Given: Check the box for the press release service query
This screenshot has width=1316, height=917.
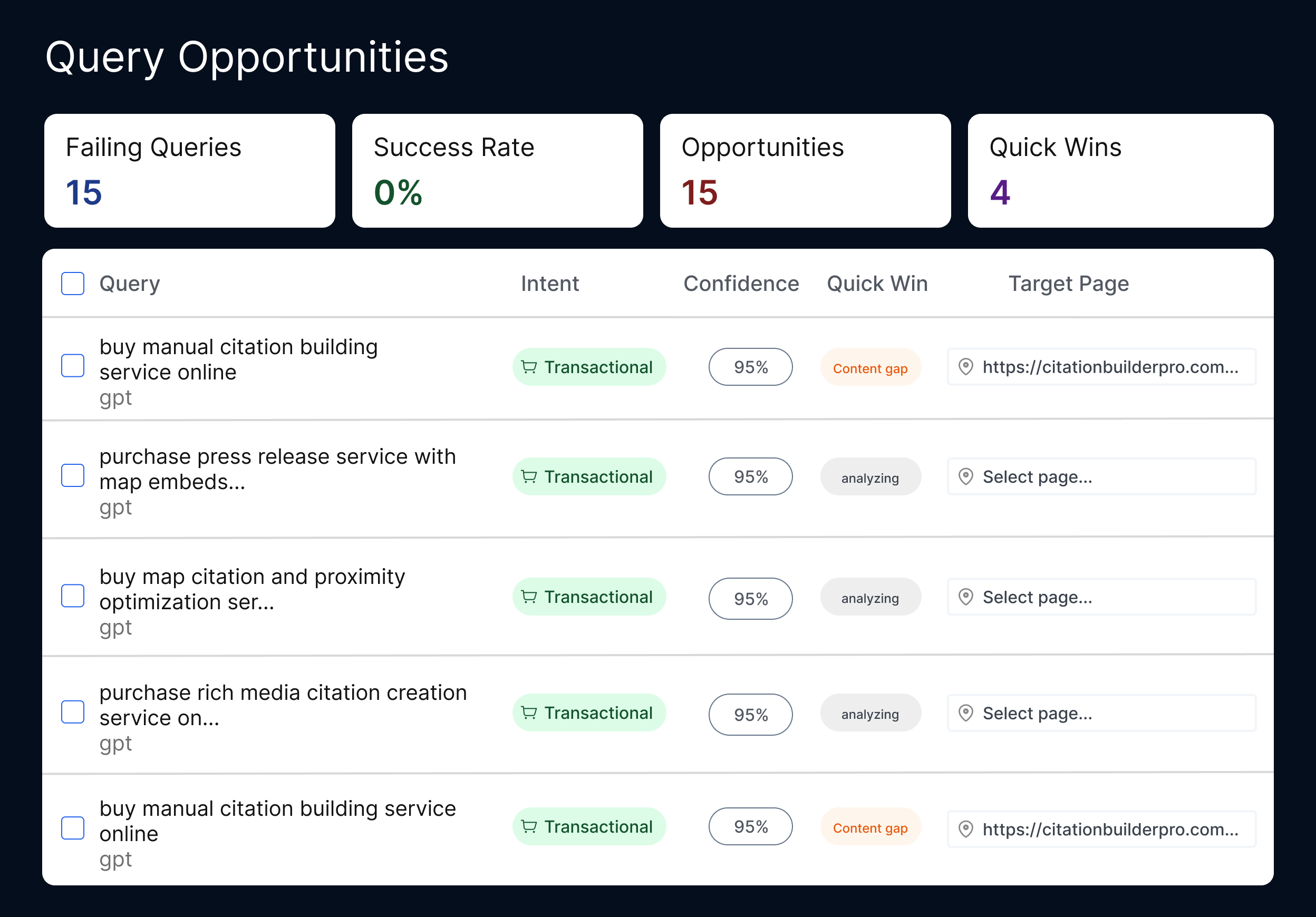Looking at the screenshot, I should point(73,475).
